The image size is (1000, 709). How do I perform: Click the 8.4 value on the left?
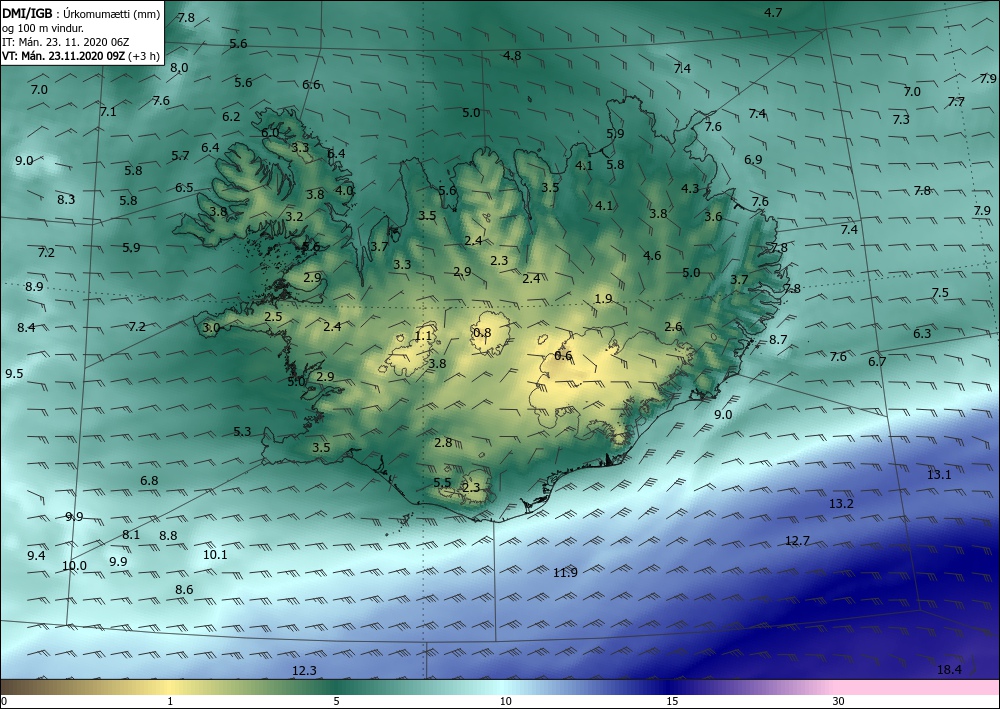(x=26, y=328)
